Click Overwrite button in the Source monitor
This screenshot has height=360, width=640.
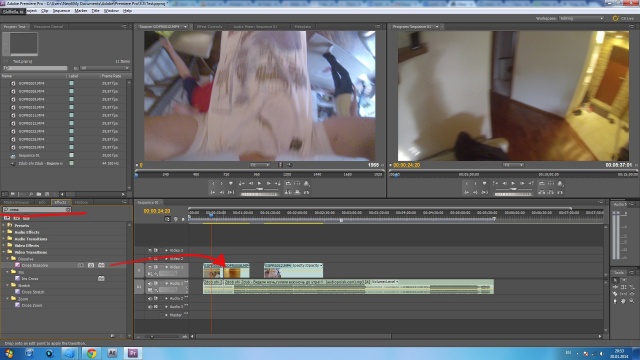pos(297,192)
